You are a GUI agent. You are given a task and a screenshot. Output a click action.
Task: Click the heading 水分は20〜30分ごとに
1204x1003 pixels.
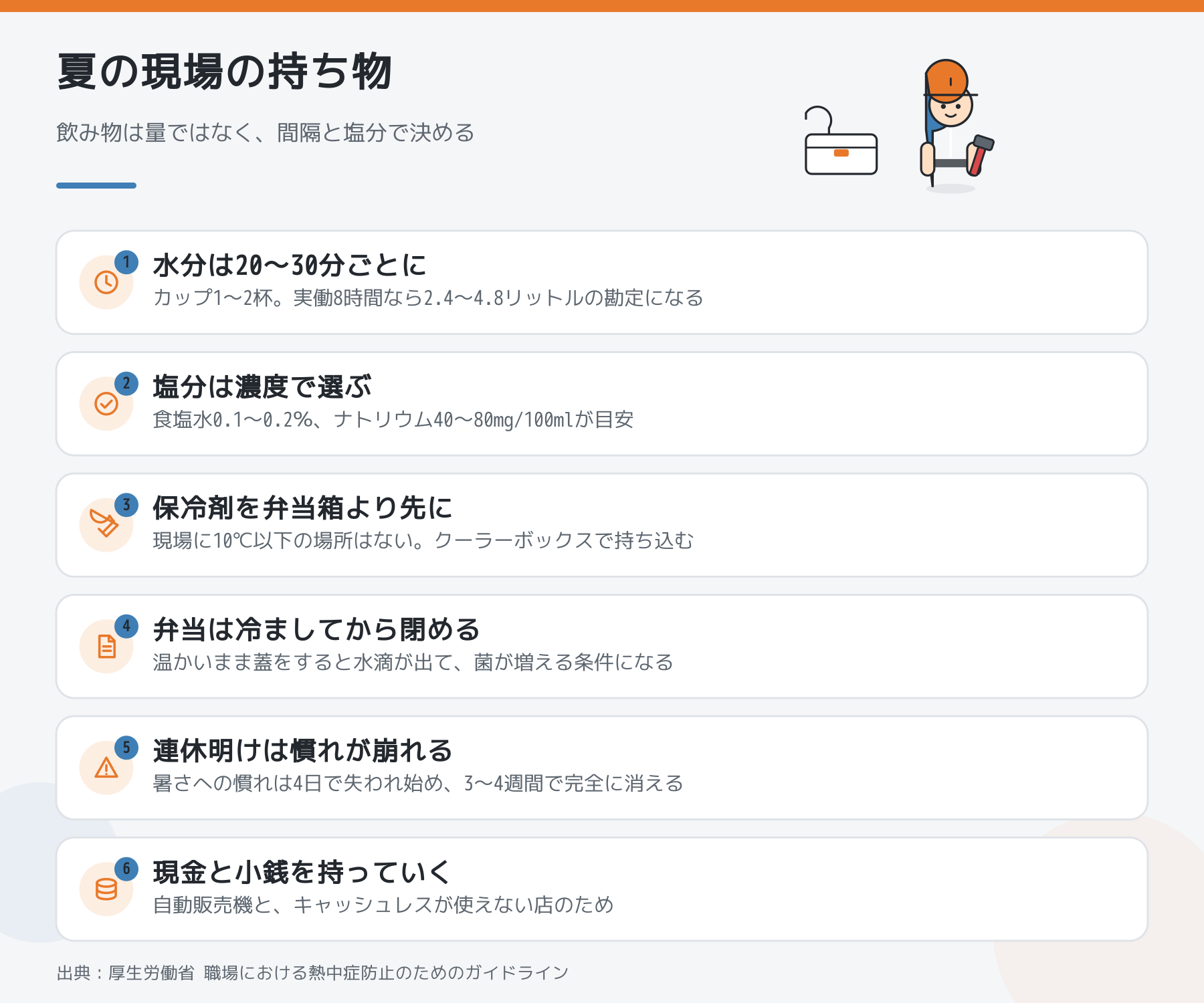tap(290, 265)
